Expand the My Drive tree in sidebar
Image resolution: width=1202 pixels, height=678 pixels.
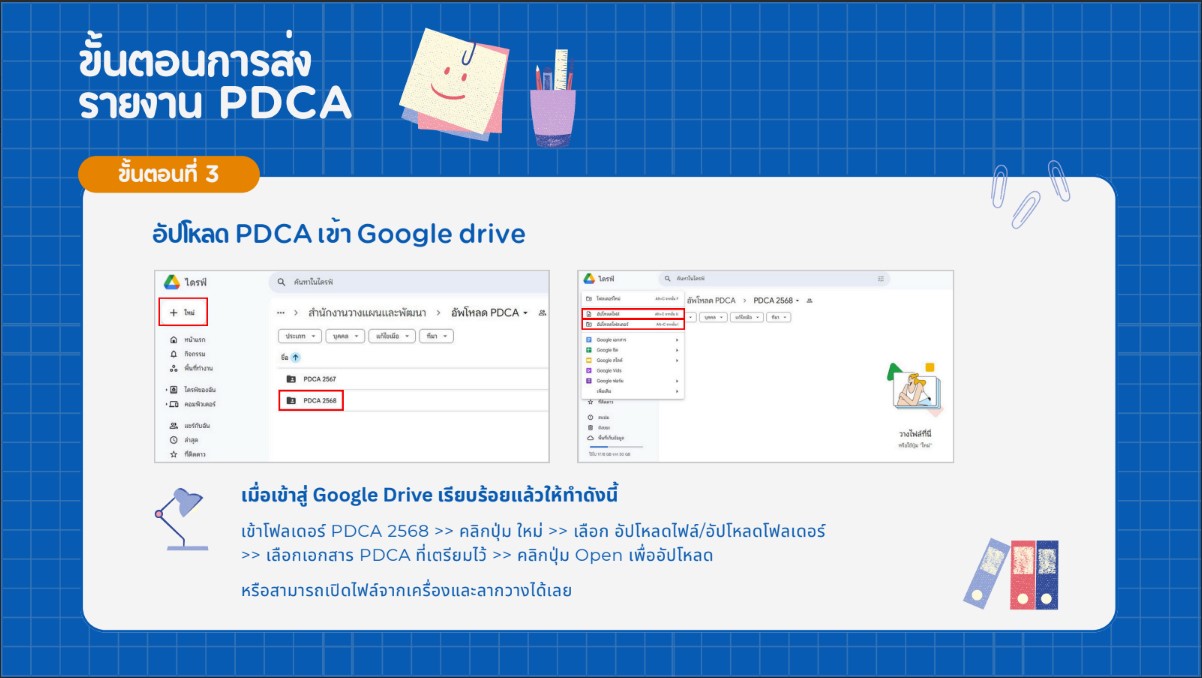(x=166, y=389)
